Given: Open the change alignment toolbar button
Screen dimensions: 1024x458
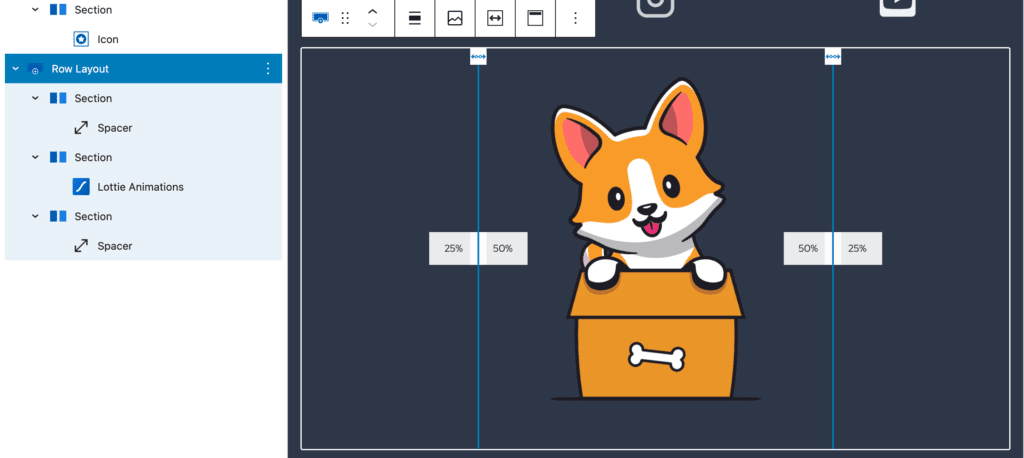Looking at the screenshot, I should point(415,18).
